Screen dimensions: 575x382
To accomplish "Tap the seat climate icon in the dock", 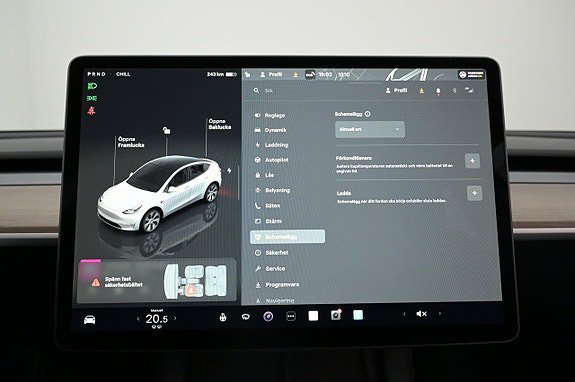I will [x=223, y=317].
